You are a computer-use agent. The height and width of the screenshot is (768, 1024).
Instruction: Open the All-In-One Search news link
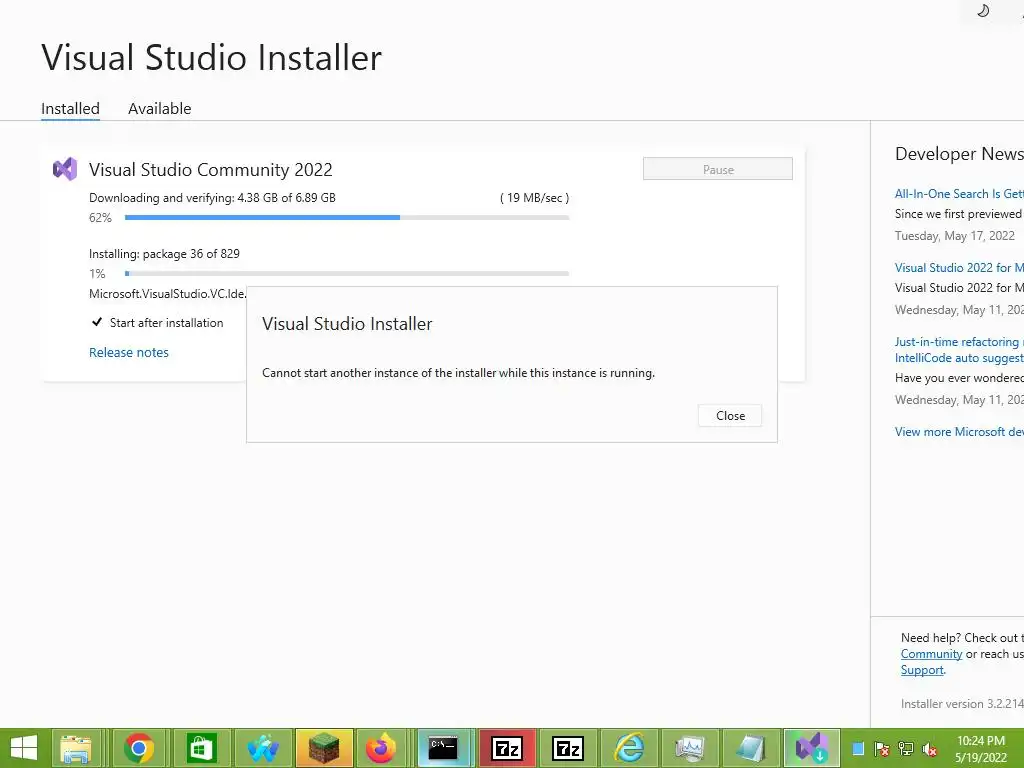[959, 193]
